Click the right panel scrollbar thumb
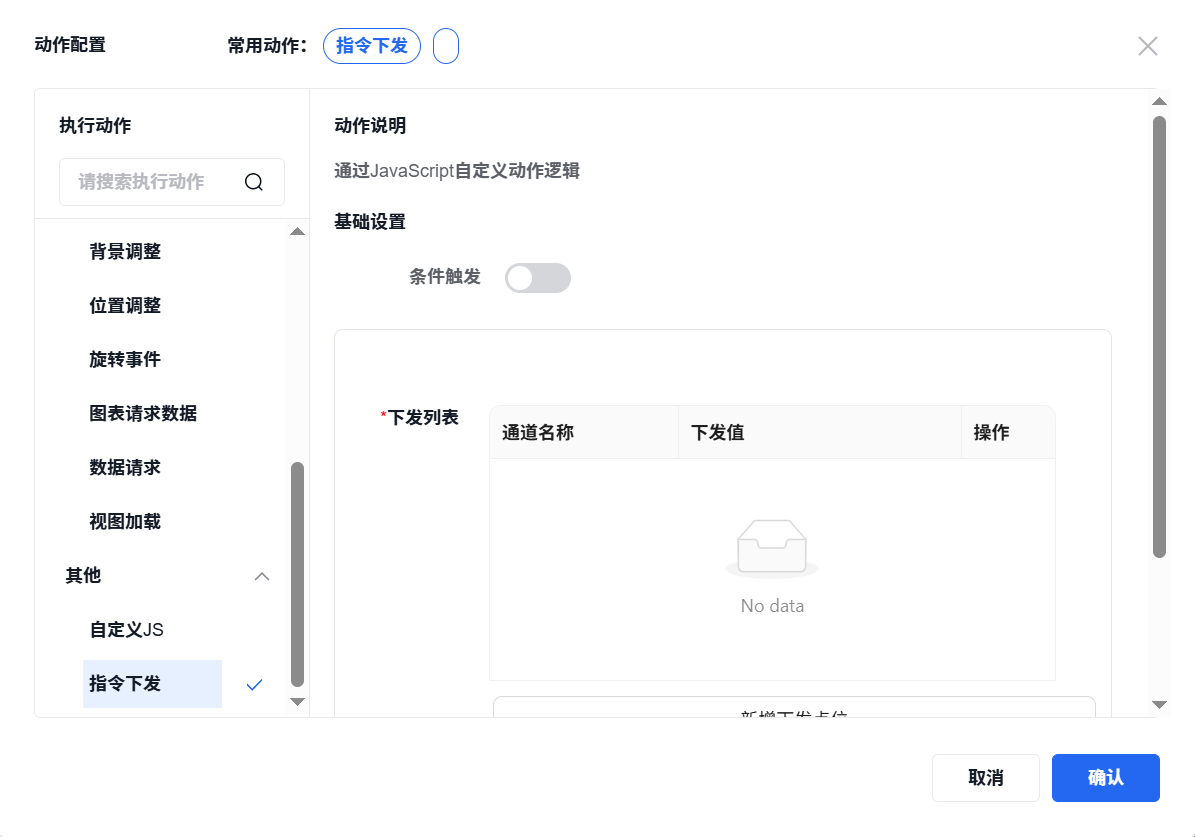Image resolution: width=1195 pixels, height=837 pixels. tap(1159, 337)
